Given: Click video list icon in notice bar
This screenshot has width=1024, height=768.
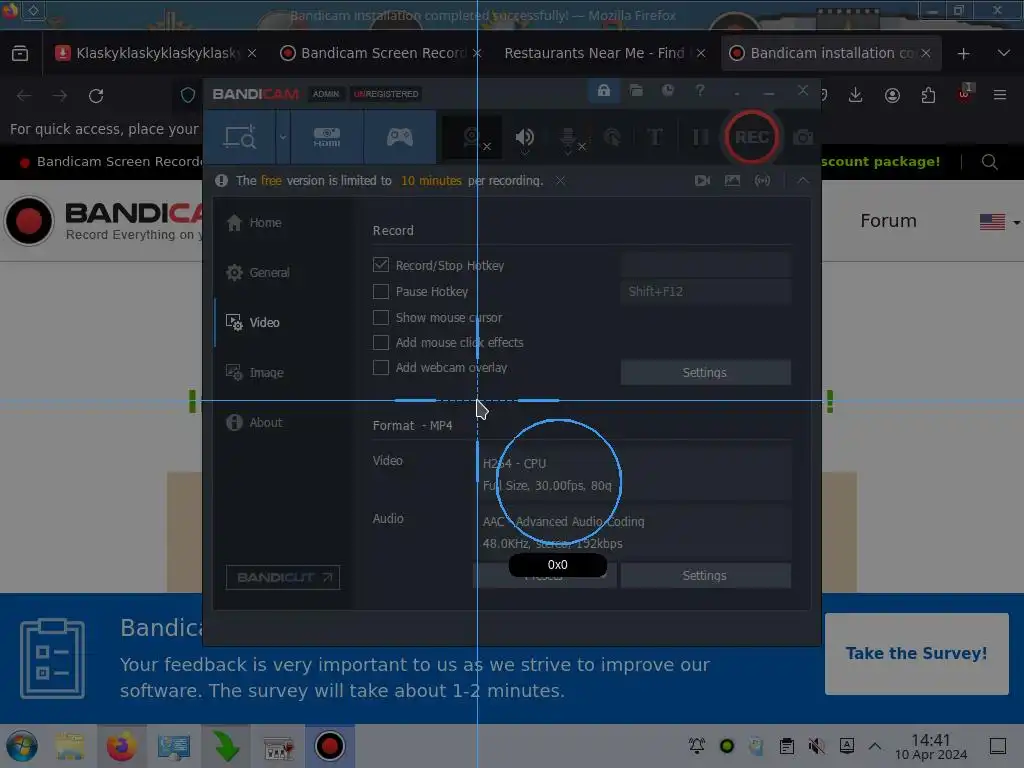Looking at the screenshot, I should pyautogui.click(x=702, y=180).
